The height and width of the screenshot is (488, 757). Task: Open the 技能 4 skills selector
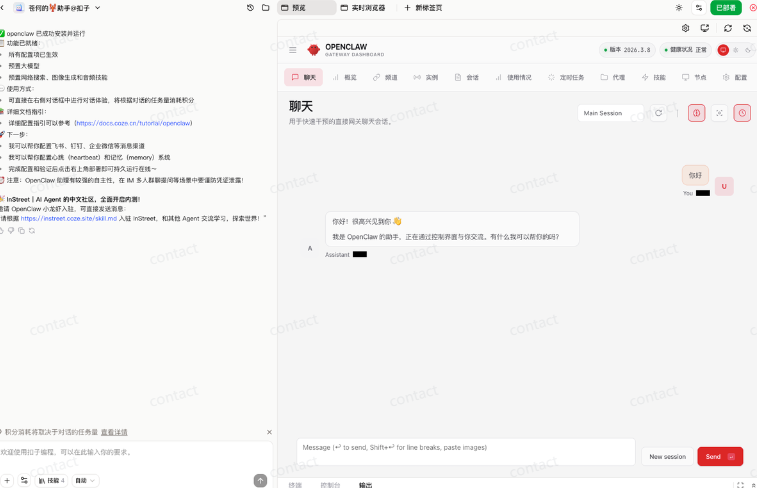(51, 480)
